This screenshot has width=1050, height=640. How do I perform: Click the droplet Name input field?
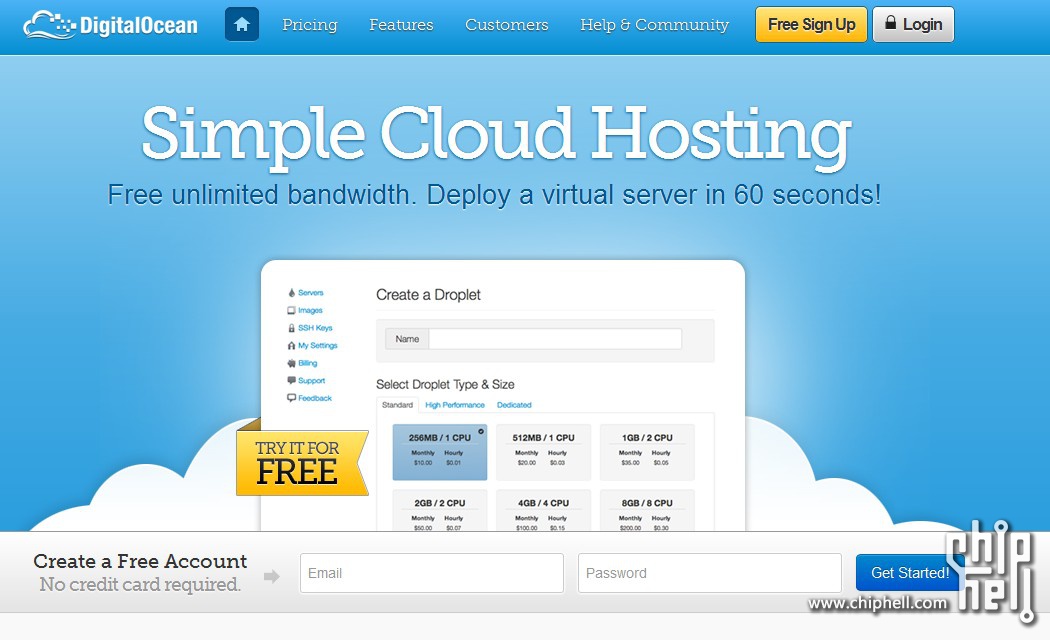(555, 339)
